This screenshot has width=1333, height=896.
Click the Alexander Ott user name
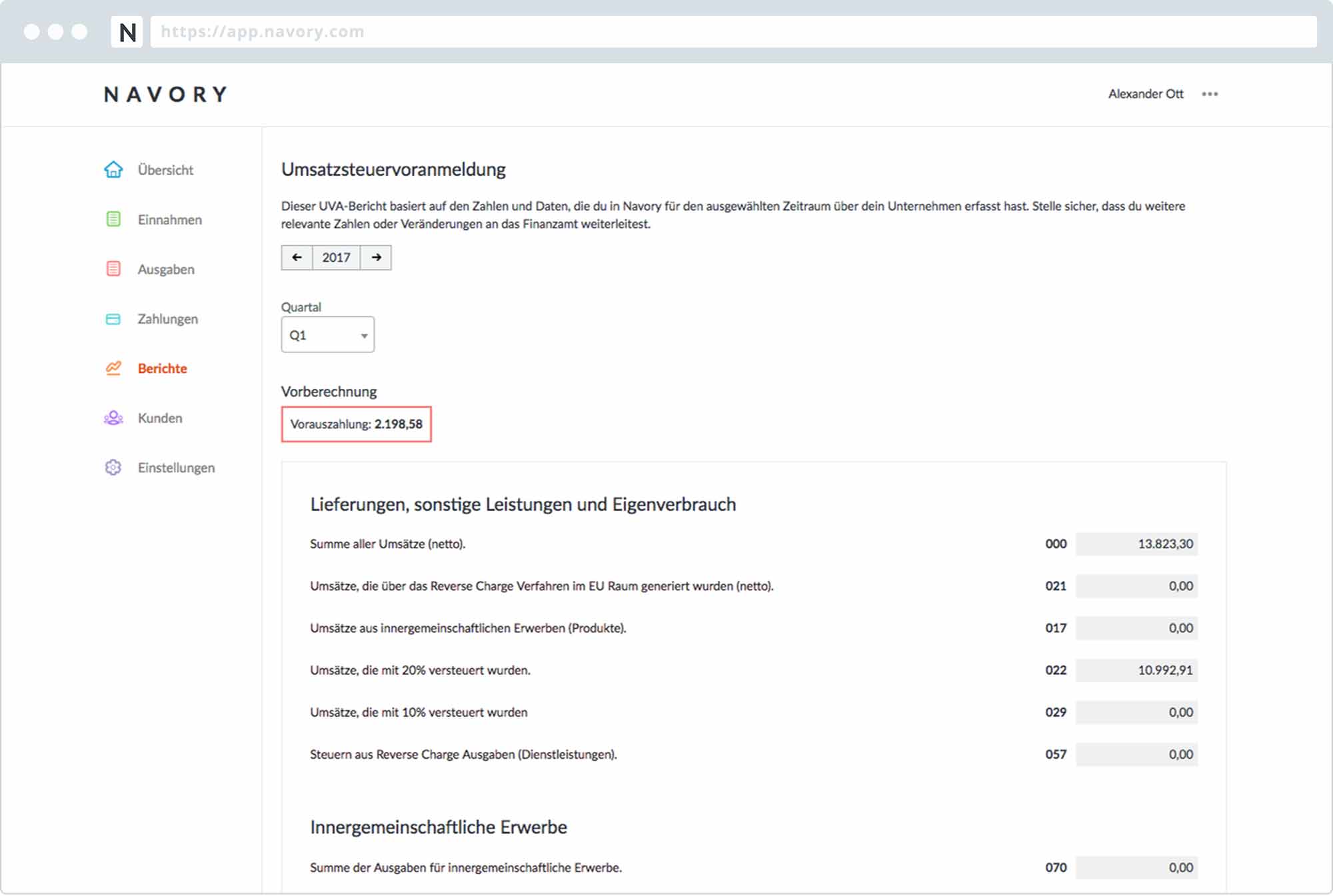pyautogui.click(x=1145, y=94)
